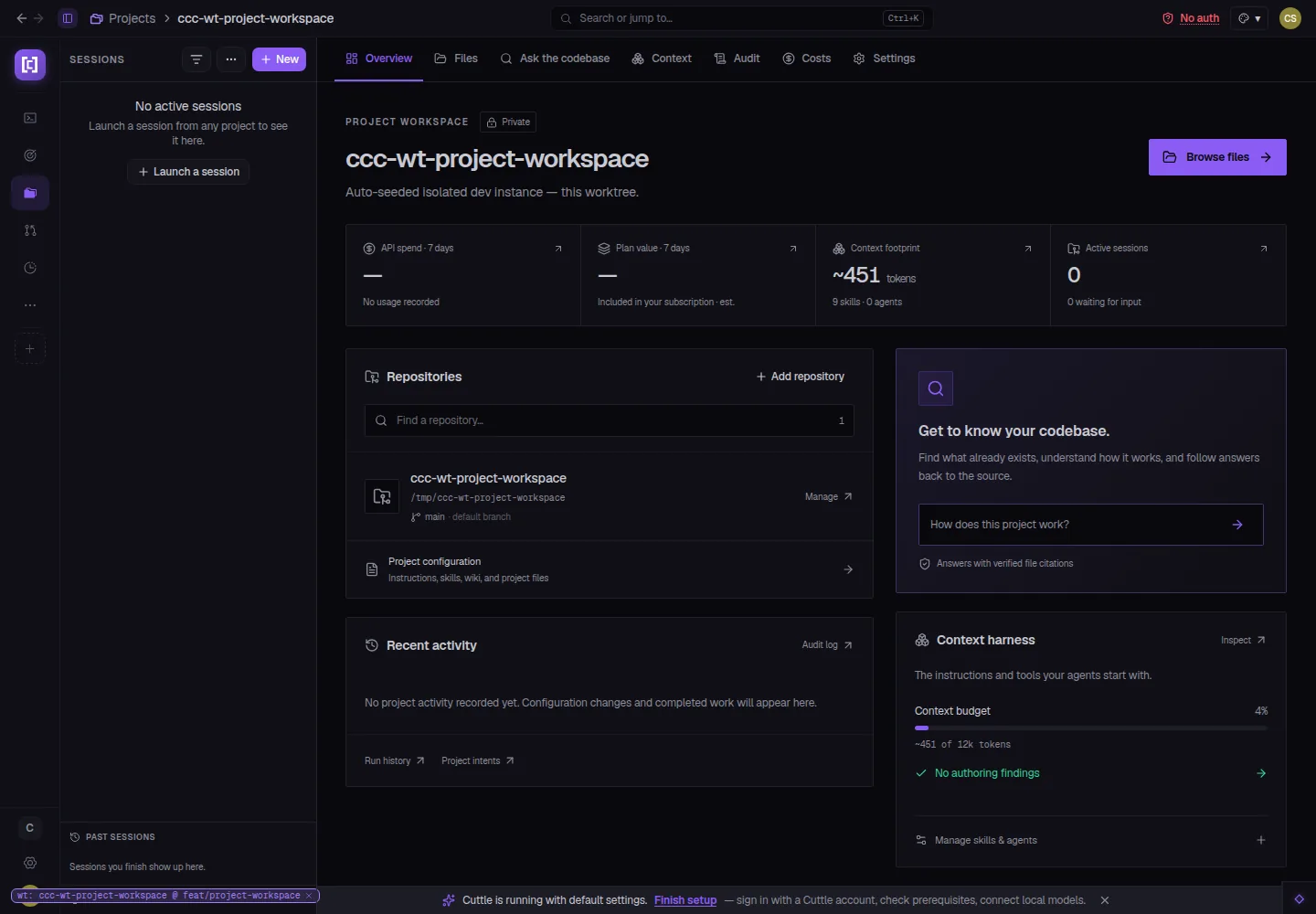Click the No auth indicator
Screen dimensions: 1316x914
pos(1191,18)
